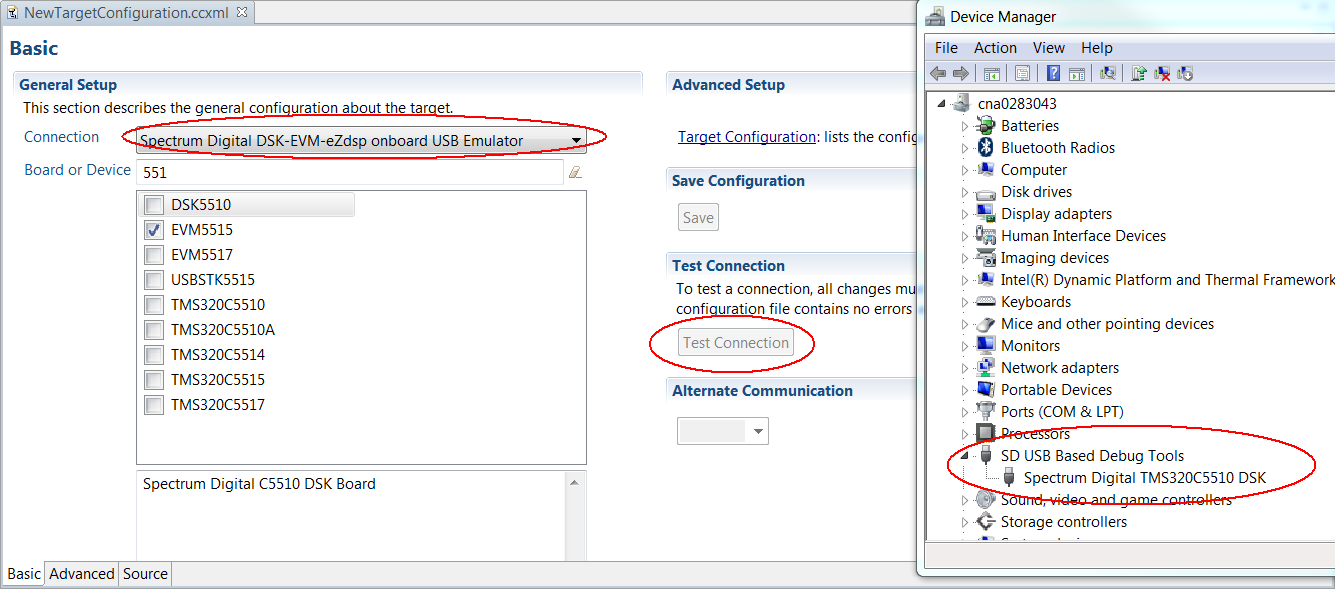This screenshot has width=1335, height=589.
Task: Collapse the cna0283043 root node
Action: tap(941, 104)
